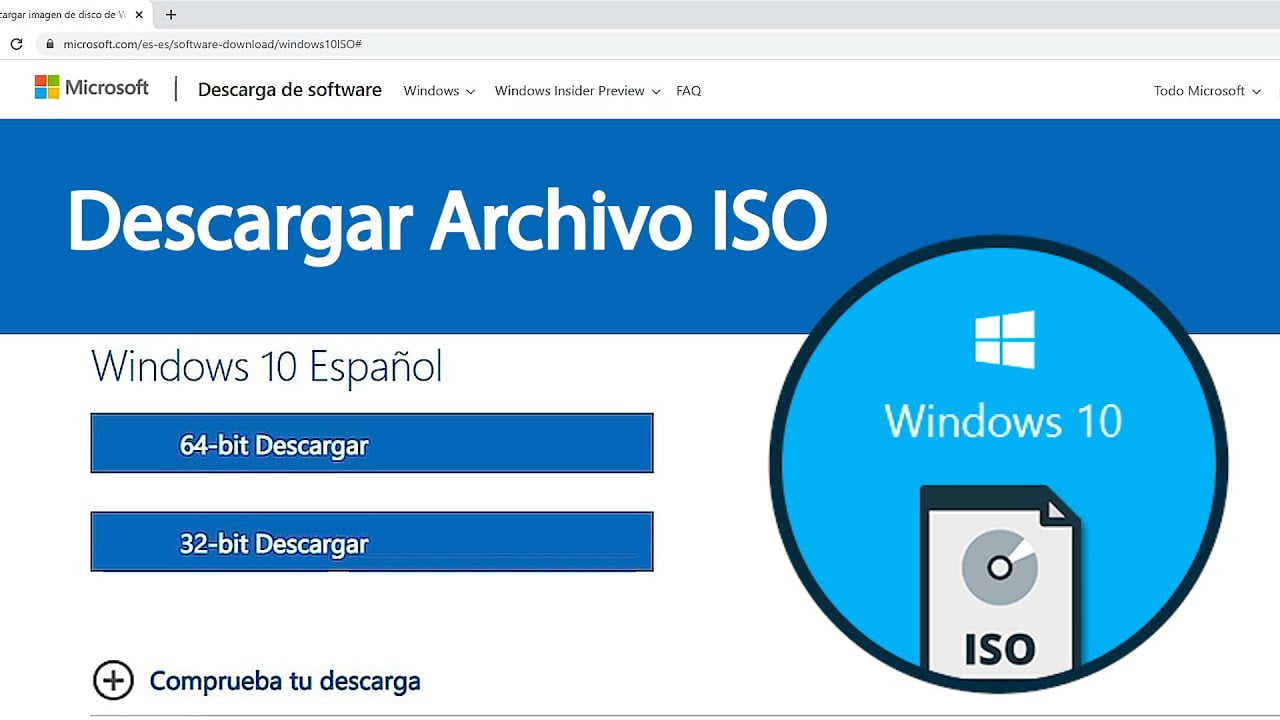
Task: Click the 64-bit Descargar button
Action: tap(371, 443)
